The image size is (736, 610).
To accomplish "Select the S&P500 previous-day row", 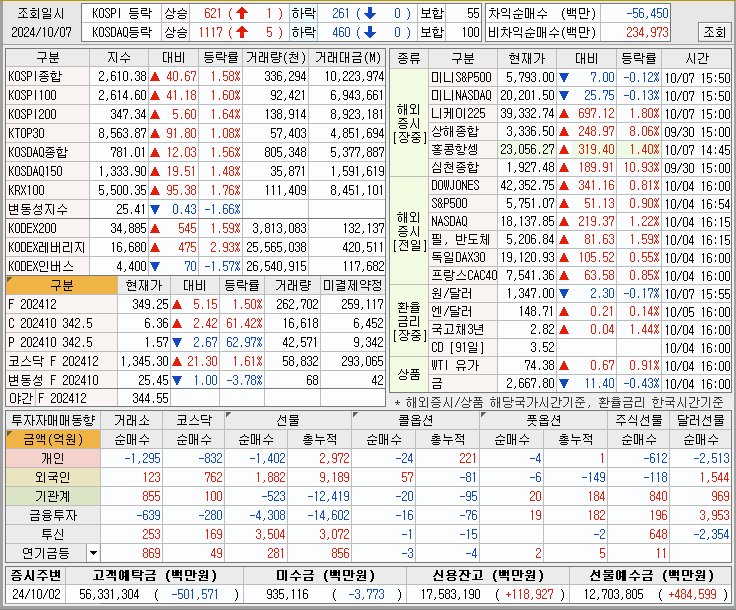I will [580, 204].
